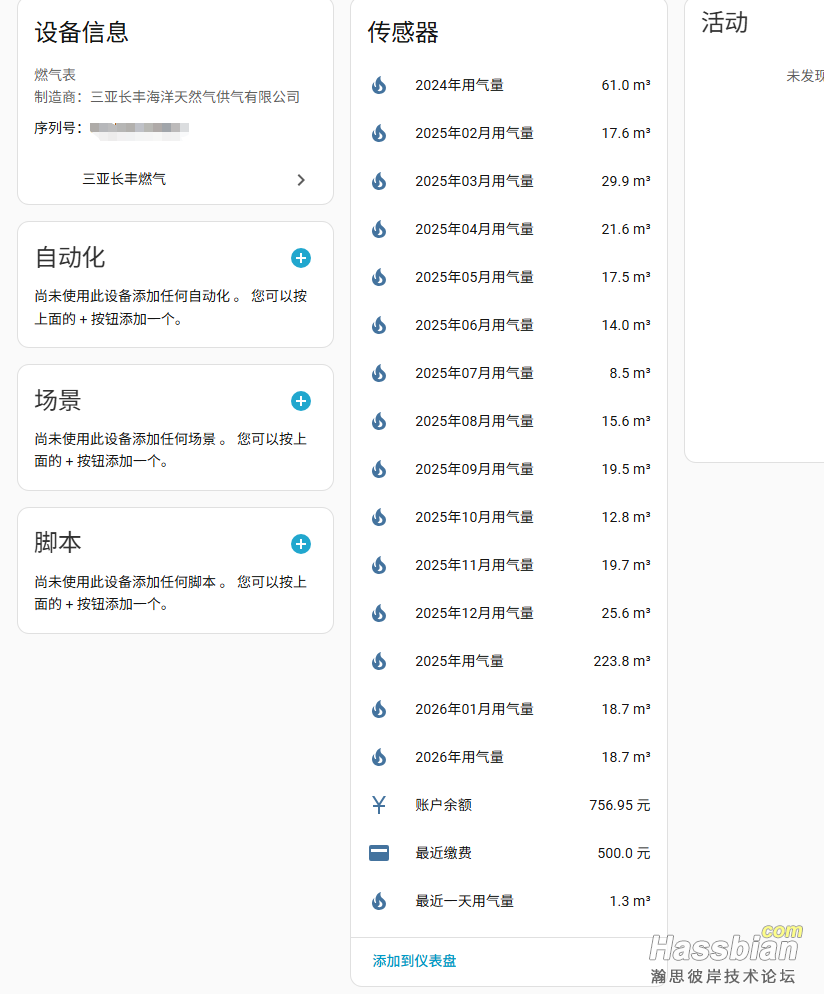Add a new automation with plus icon

click(x=301, y=258)
